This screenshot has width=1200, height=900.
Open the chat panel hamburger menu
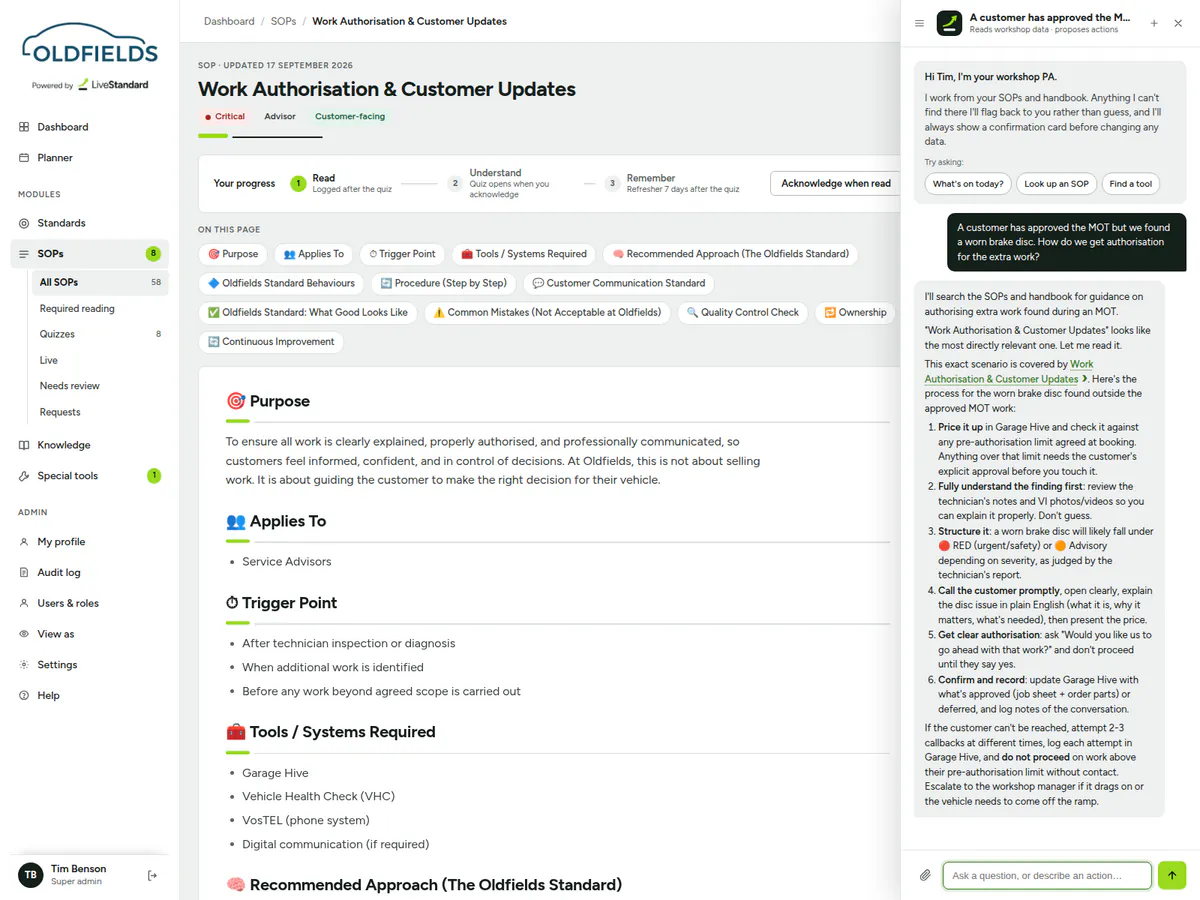(919, 23)
